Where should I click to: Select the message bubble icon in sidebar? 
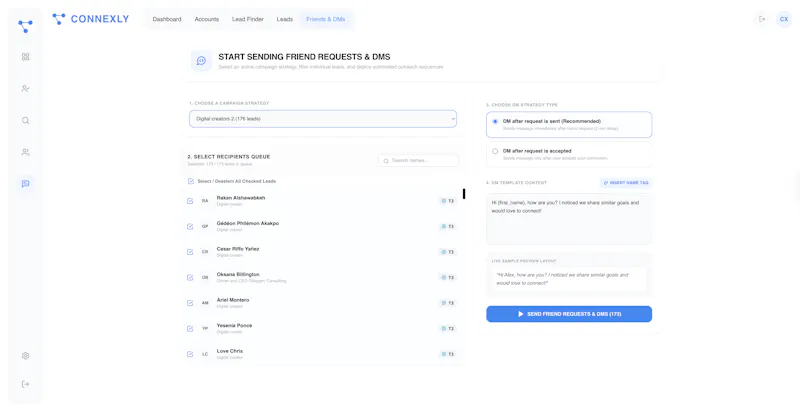tap(26, 184)
